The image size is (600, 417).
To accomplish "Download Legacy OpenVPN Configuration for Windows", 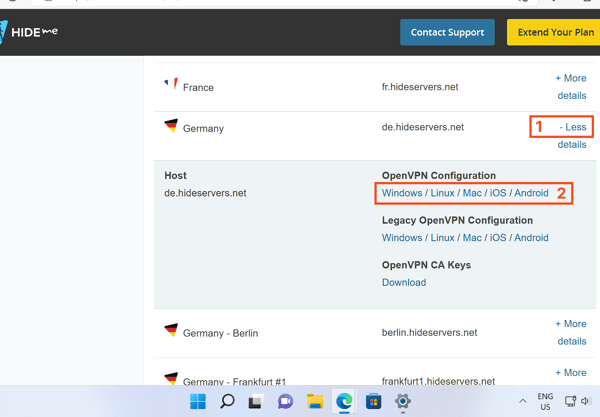I will click(x=402, y=238).
